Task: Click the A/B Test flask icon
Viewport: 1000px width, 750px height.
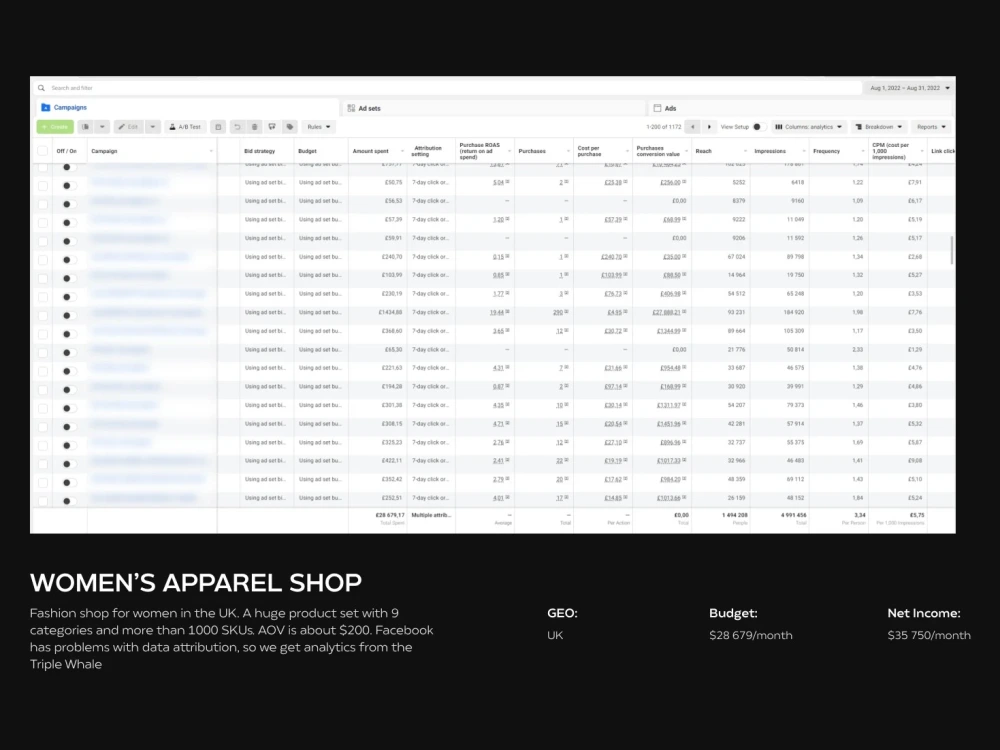Action: (172, 127)
